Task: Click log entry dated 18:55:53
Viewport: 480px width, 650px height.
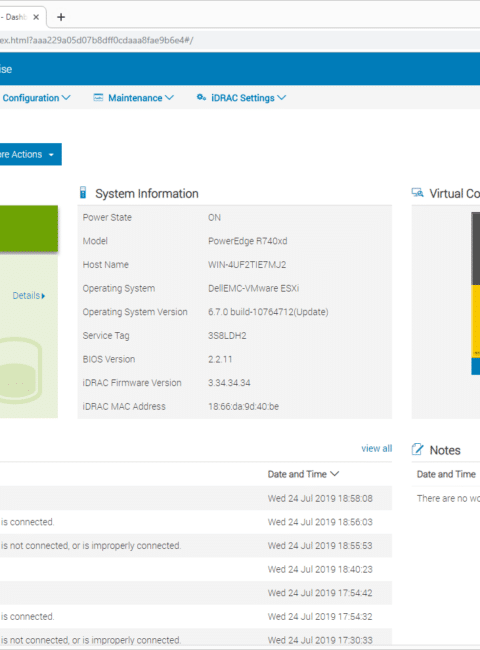Action: click(x=196, y=546)
